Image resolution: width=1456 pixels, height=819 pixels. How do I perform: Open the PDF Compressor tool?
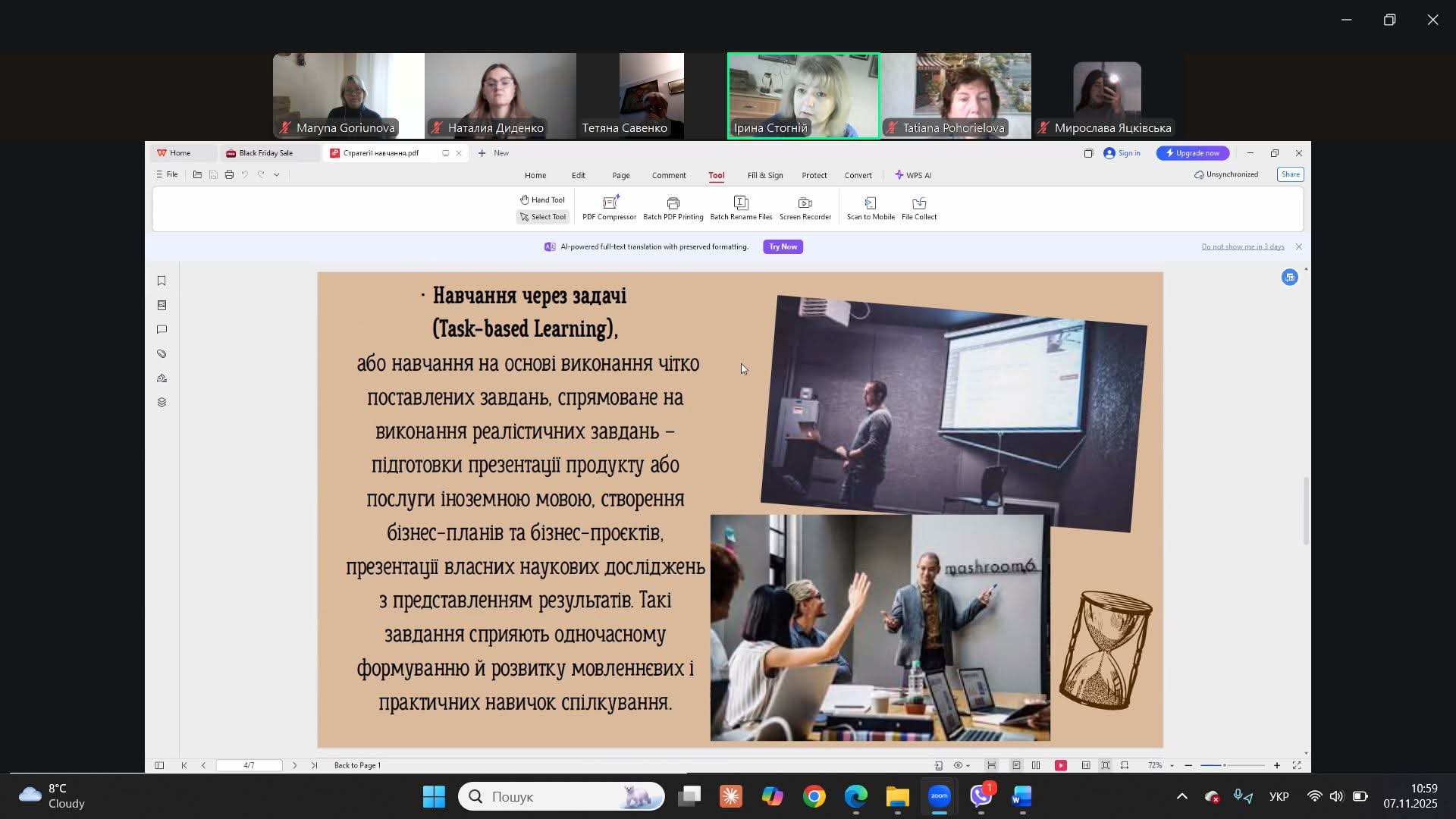pyautogui.click(x=609, y=207)
